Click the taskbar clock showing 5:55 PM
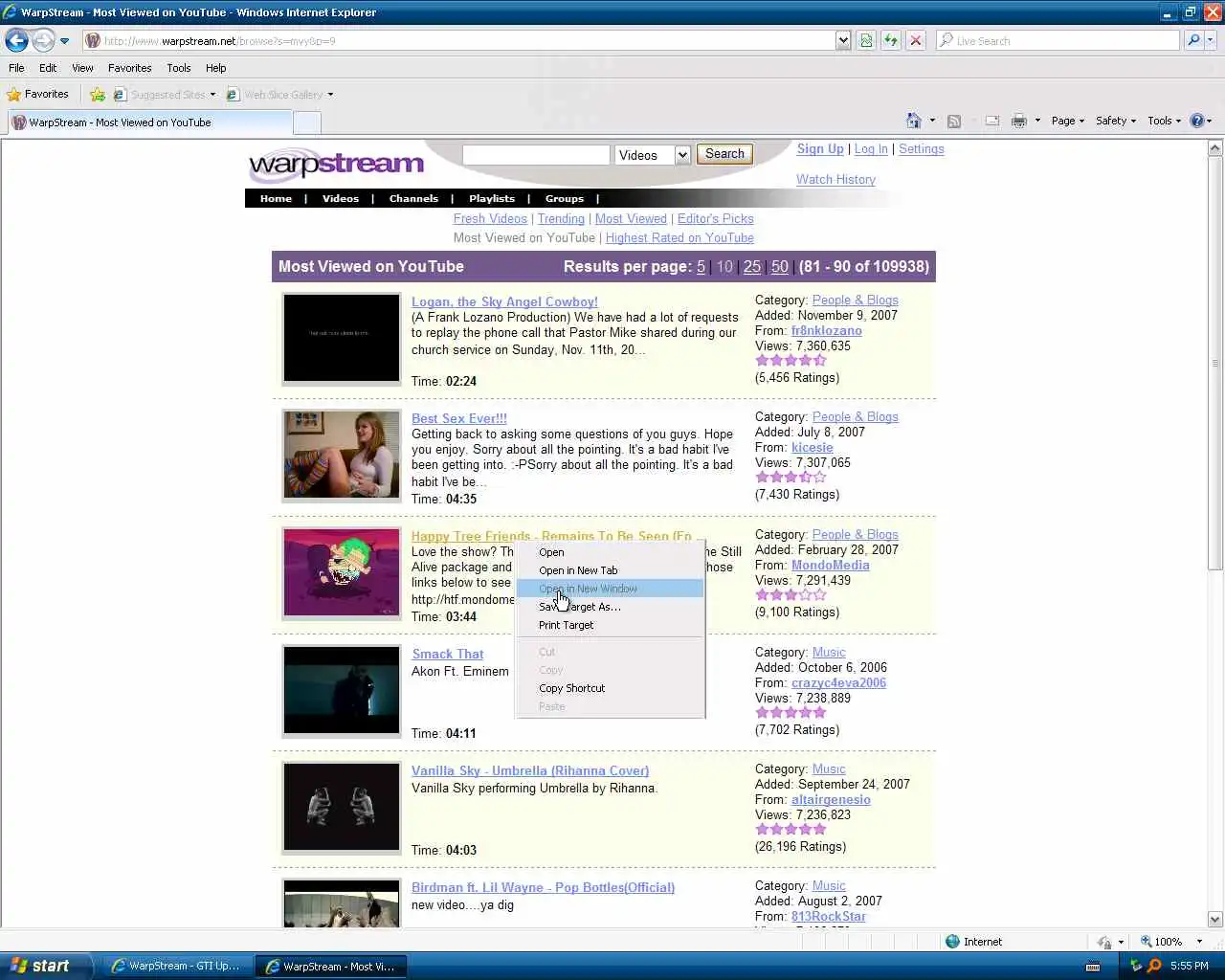Screen dimensions: 1225x980 pos(1190,967)
